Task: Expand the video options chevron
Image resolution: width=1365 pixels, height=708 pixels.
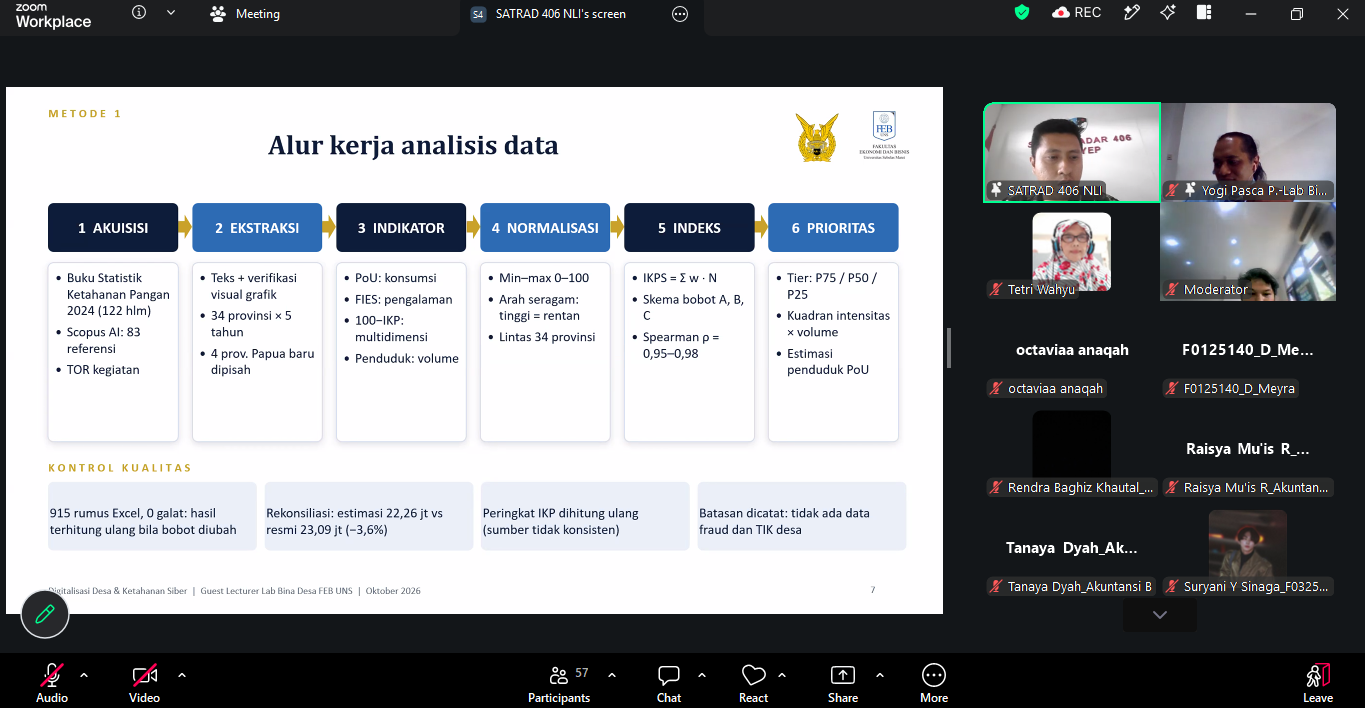Action: [x=182, y=675]
